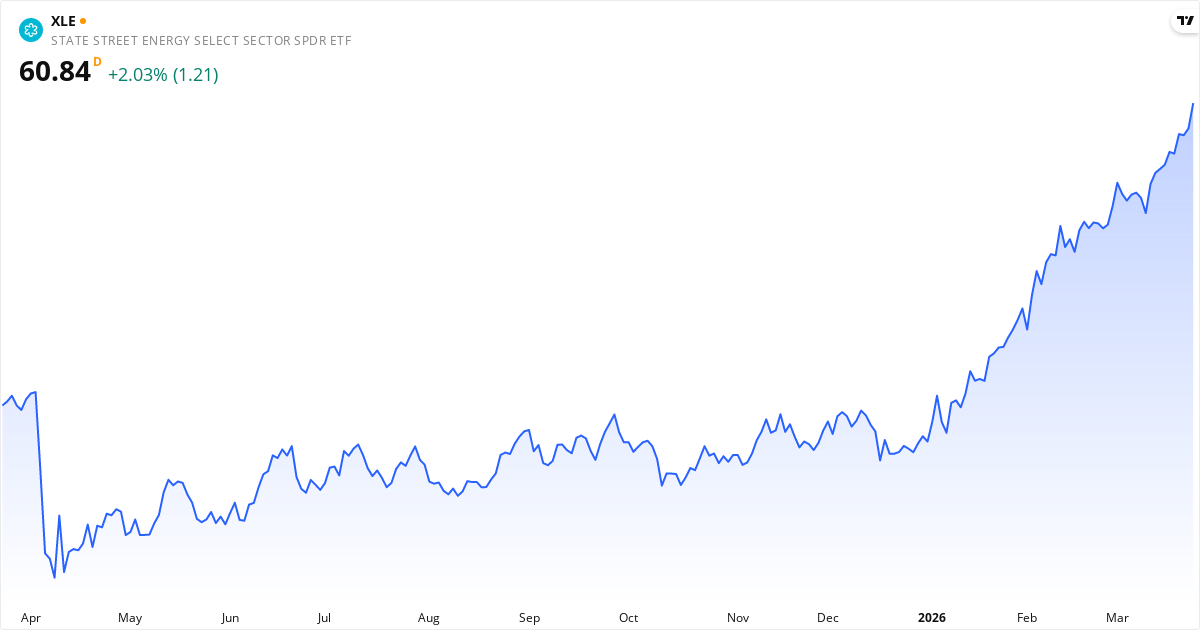This screenshot has height=630, width=1200.
Task: Click the Jun time axis label
Action: pyautogui.click(x=230, y=618)
